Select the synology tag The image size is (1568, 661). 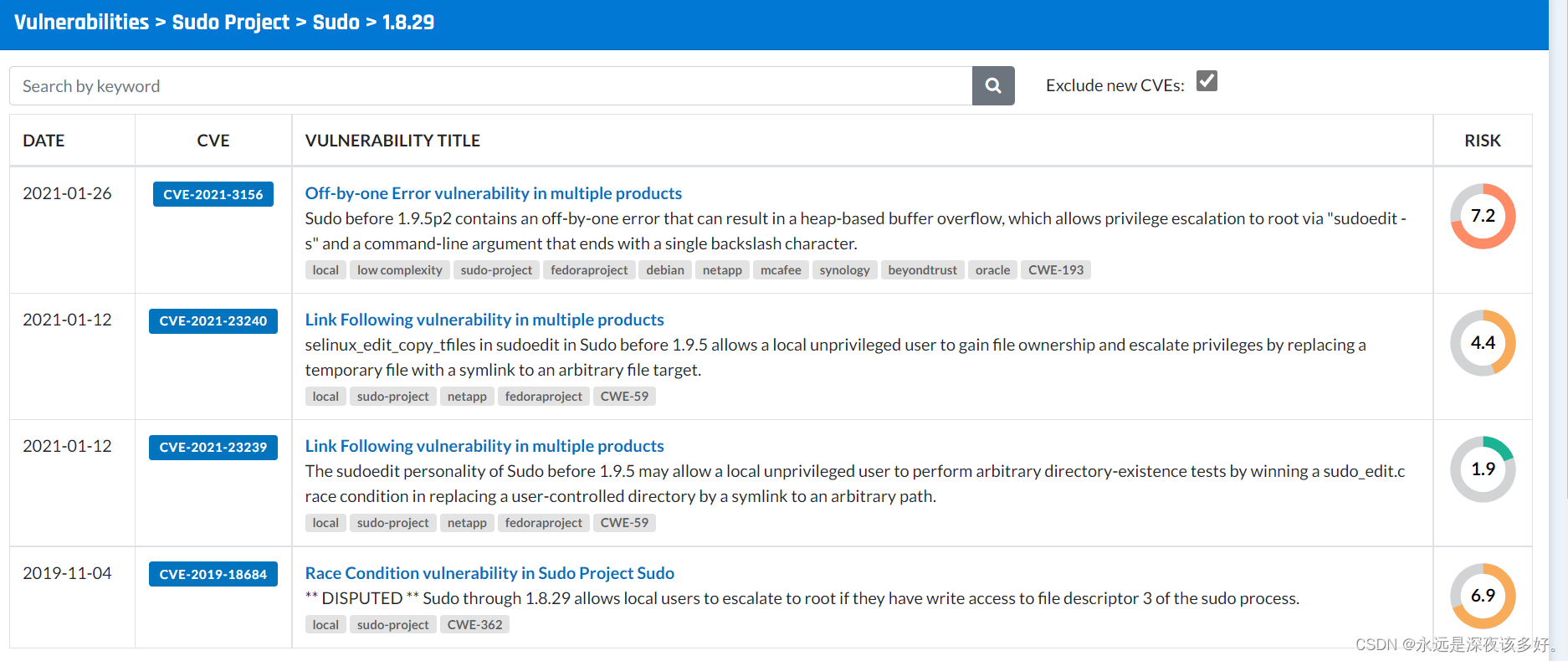844,269
